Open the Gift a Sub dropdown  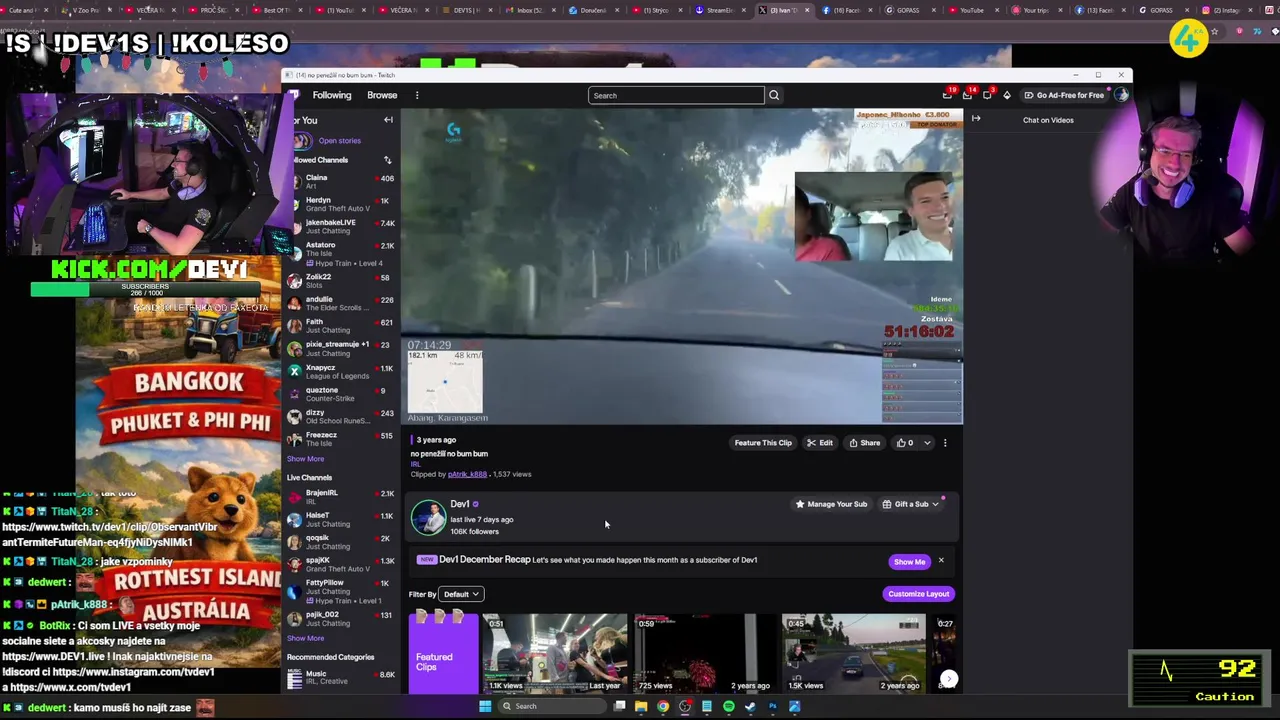(911, 504)
